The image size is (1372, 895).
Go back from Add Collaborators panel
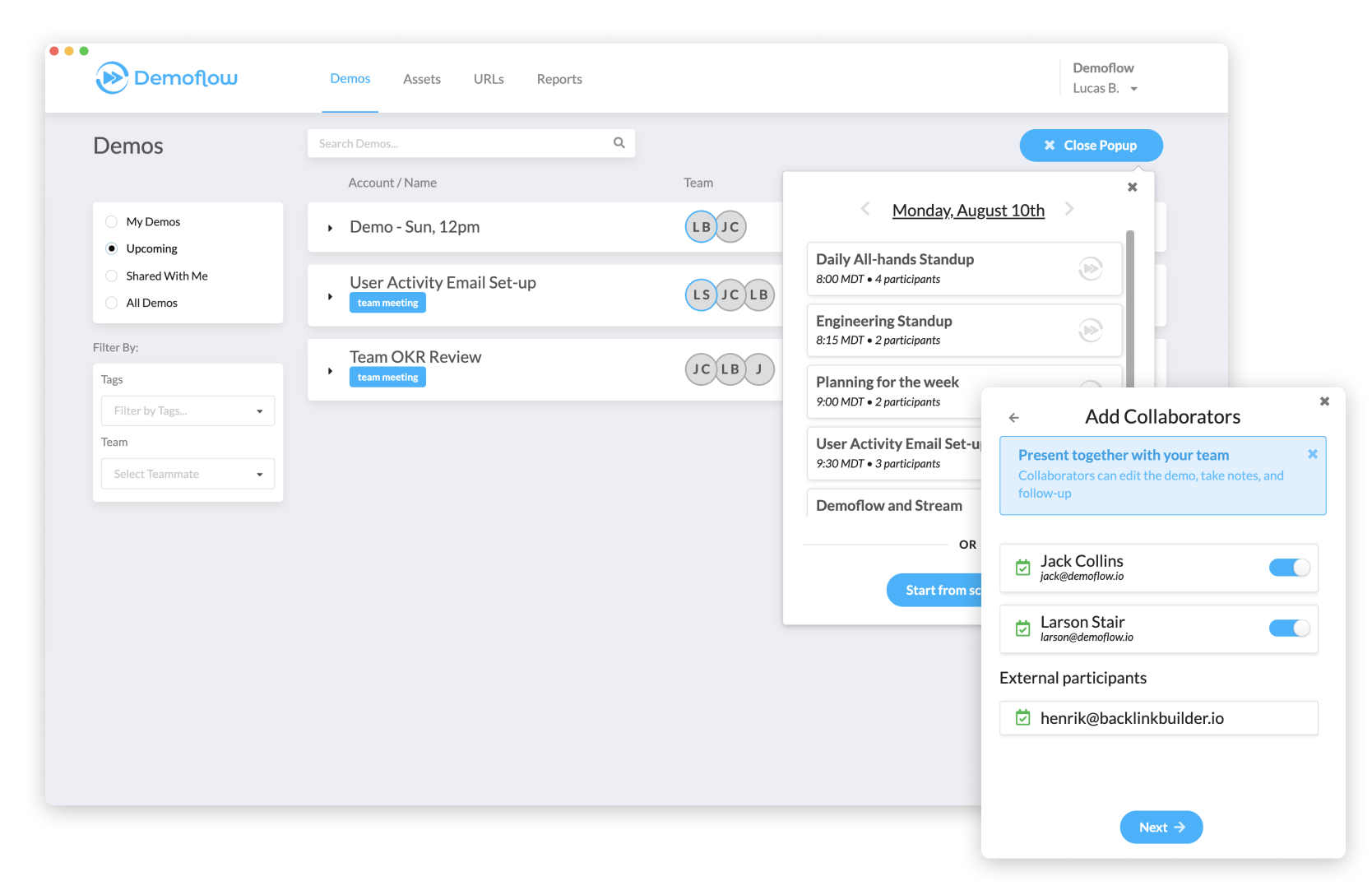[x=1014, y=418]
